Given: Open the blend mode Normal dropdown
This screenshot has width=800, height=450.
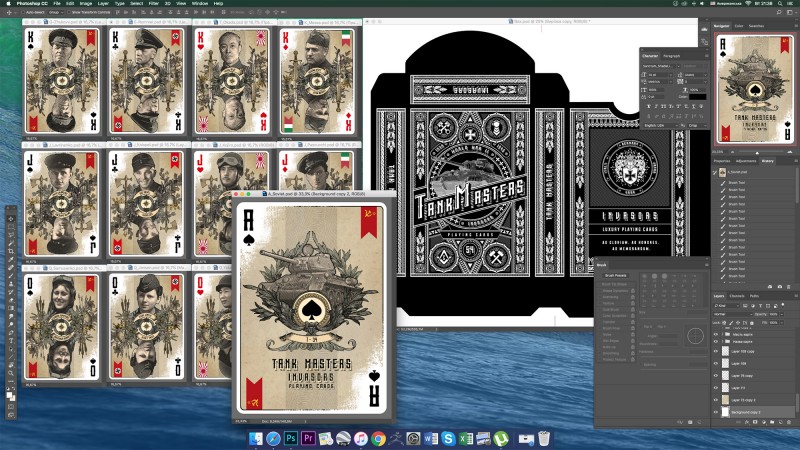Looking at the screenshot, I should point(733,314).
